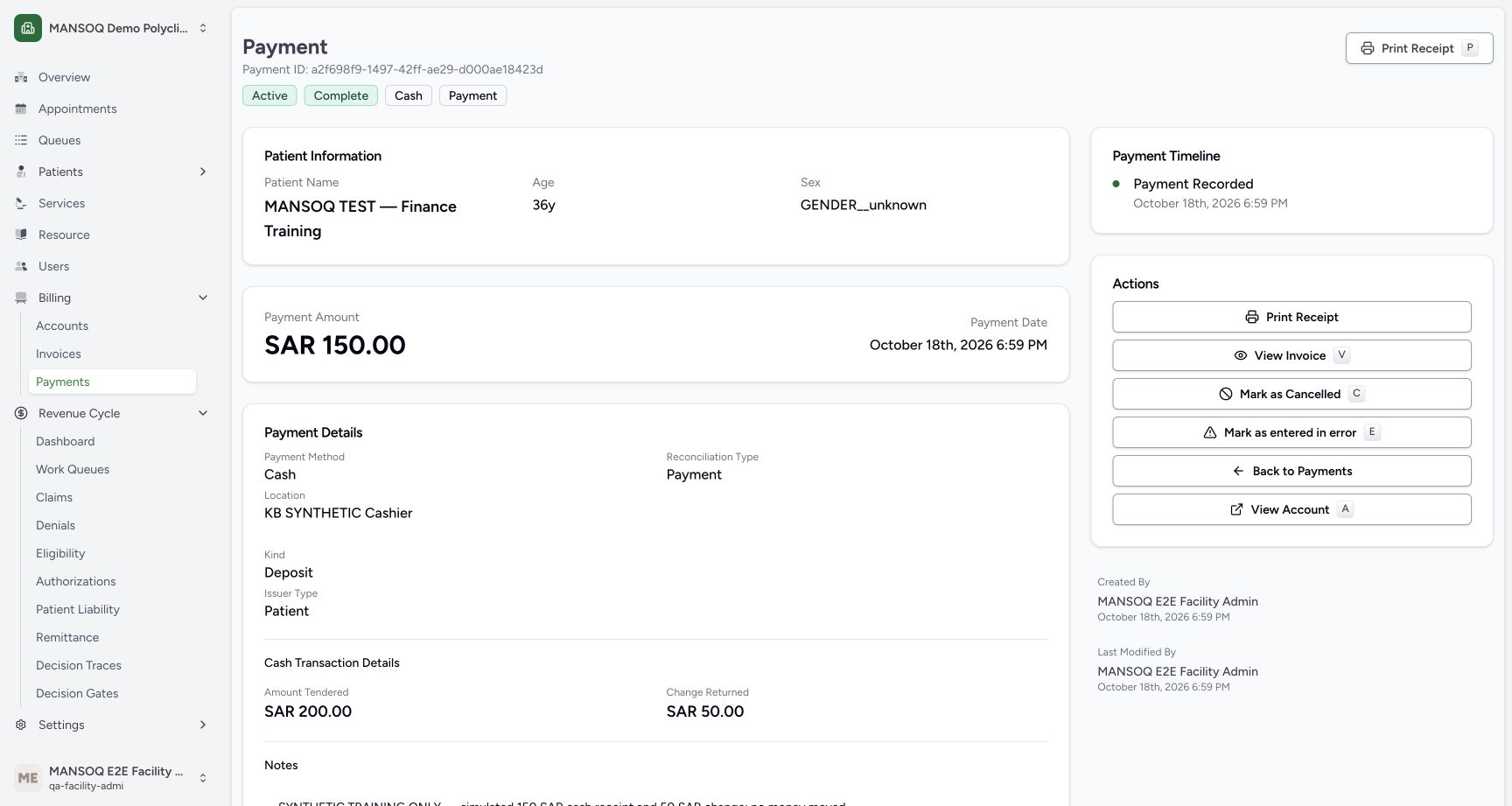Collapse the Billing section chevron

tap(203, 298)
